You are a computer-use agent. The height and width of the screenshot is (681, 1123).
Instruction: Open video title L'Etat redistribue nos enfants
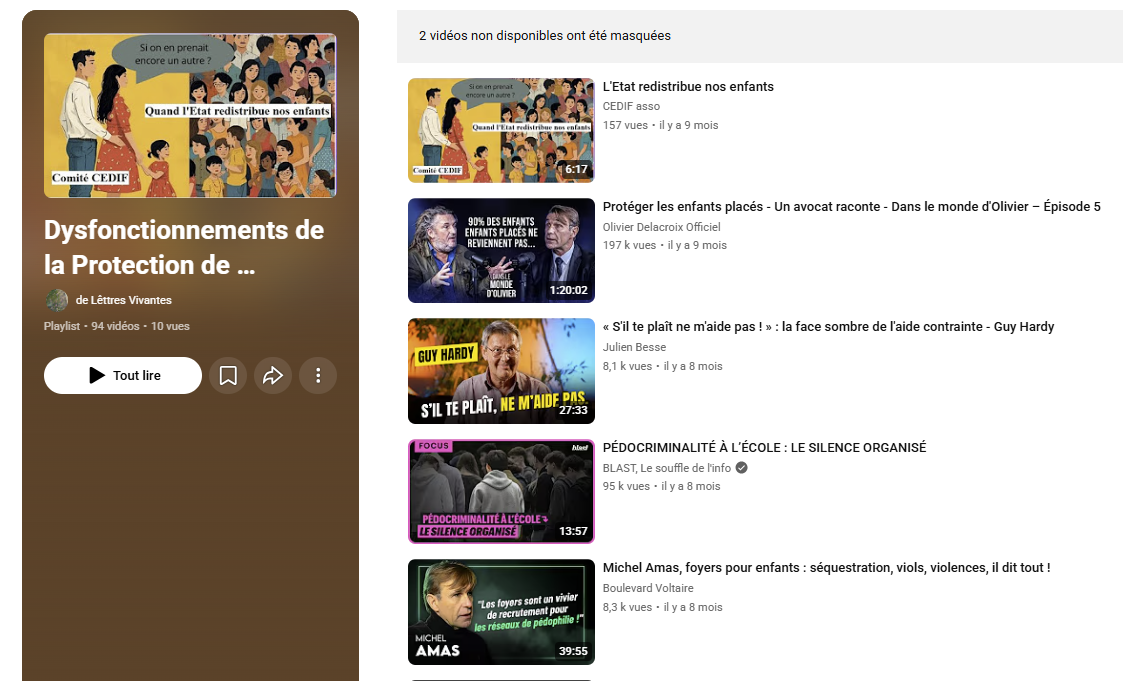click(x=688, y=87)
